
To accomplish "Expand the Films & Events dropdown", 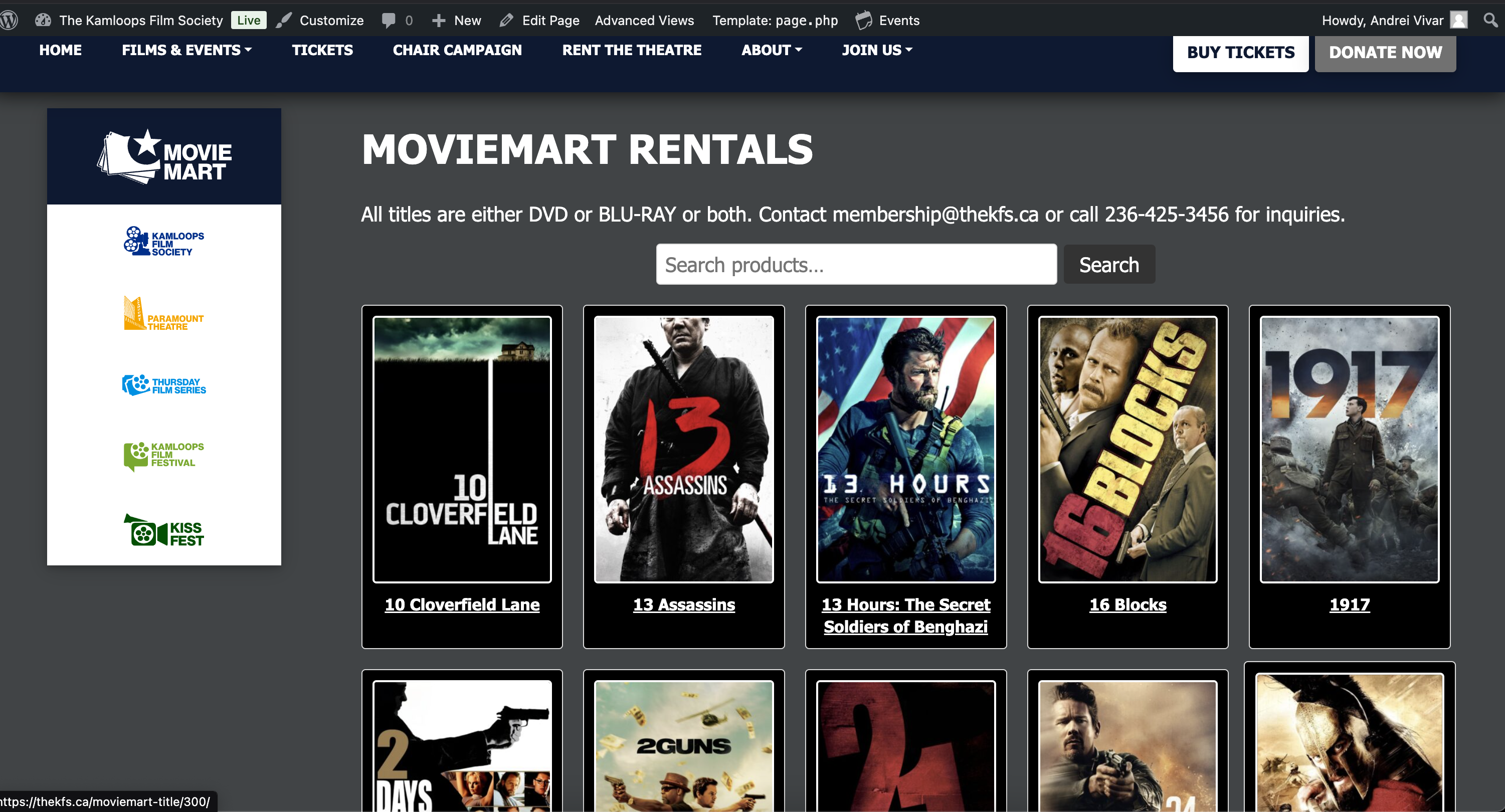I will (187, 50).
